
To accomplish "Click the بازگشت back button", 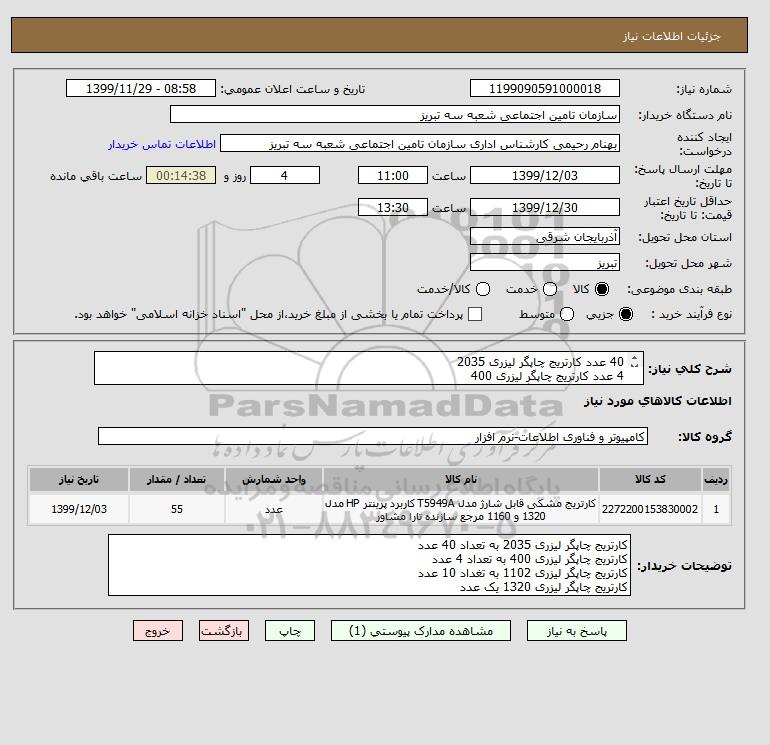I will (x=224, y=631).
